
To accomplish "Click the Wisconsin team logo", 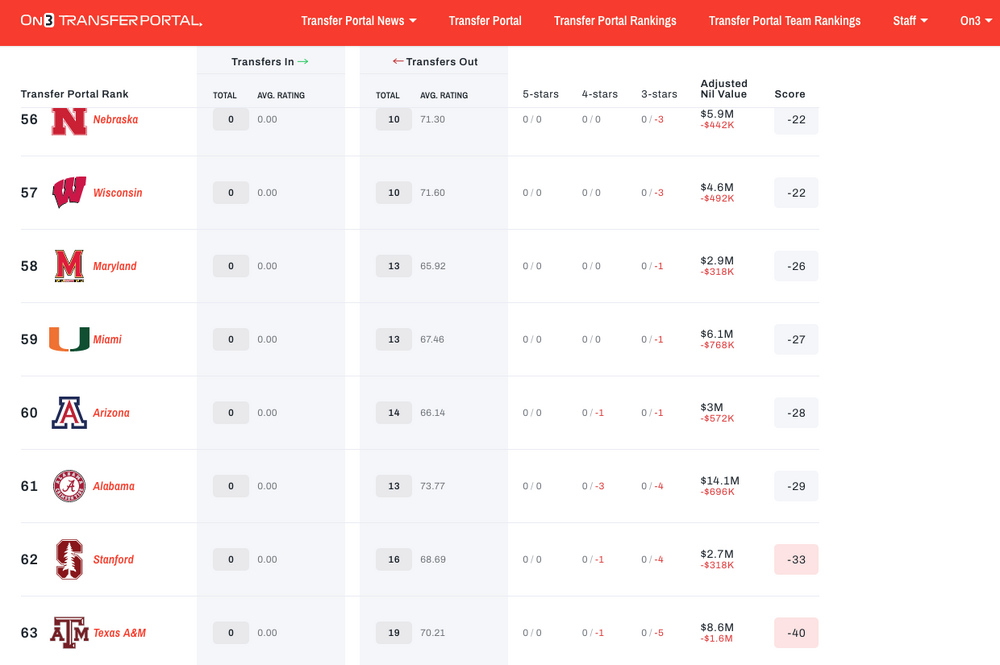I will 69,192.
